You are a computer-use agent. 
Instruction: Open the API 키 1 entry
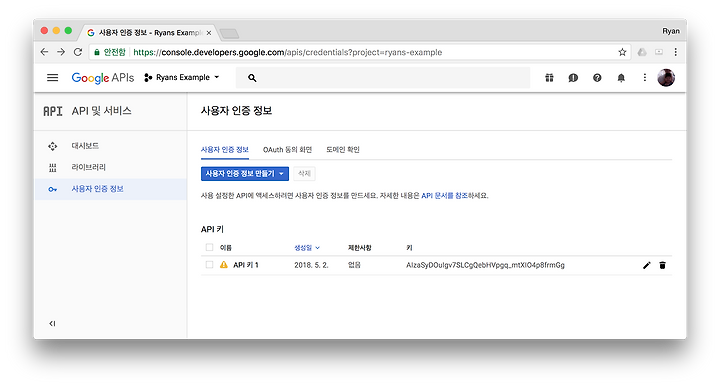(x=246, y=265)
